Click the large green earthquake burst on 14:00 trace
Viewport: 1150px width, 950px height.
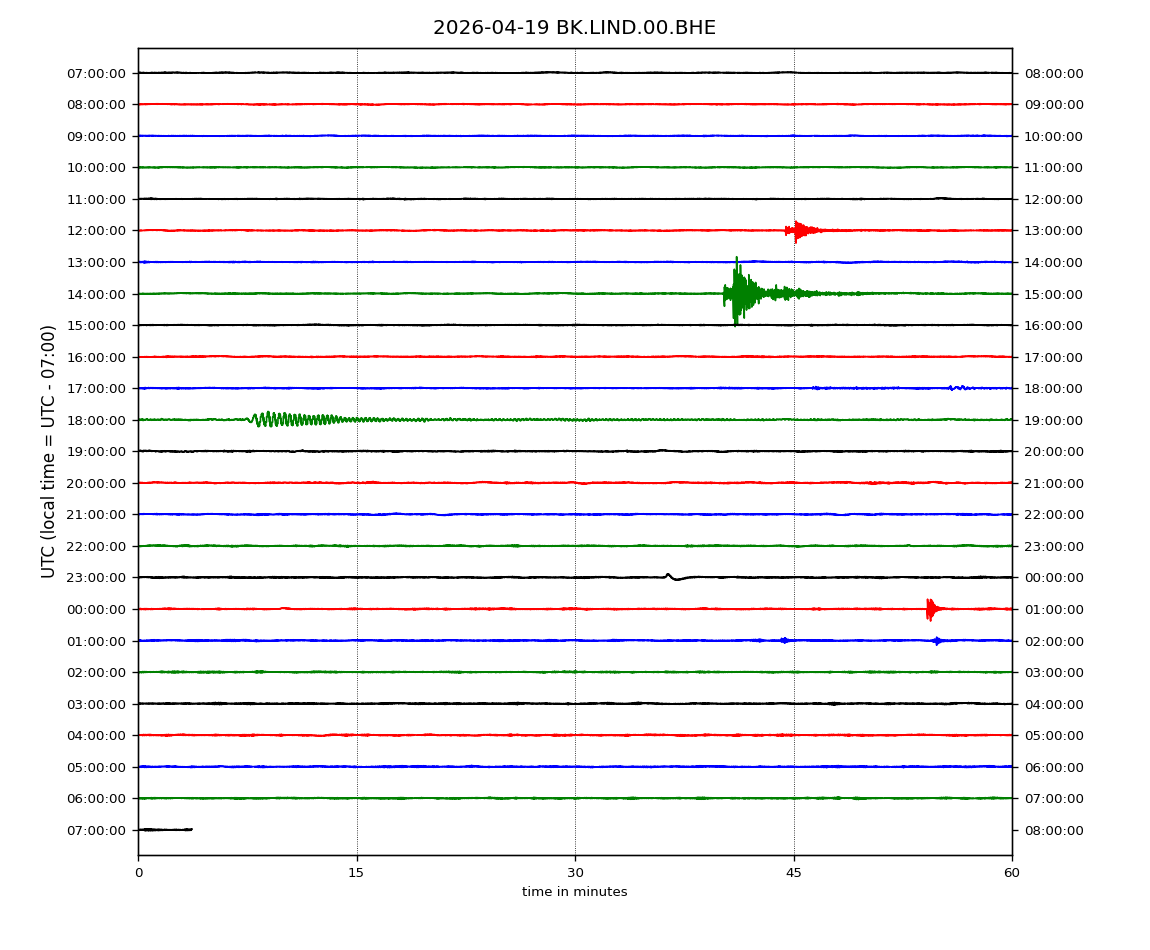click(738, 293)
